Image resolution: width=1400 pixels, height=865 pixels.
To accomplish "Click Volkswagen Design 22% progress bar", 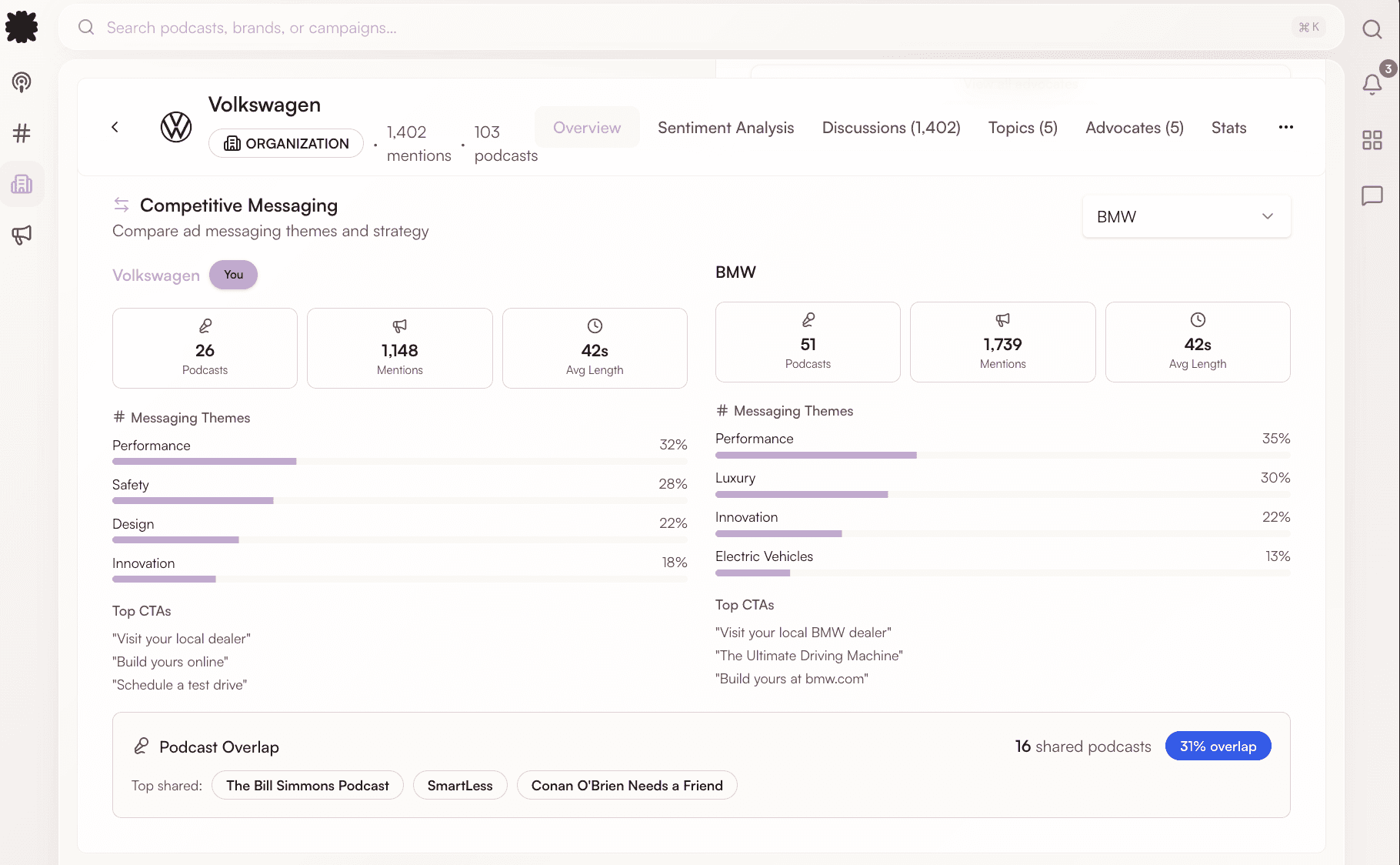I will (400, 540).
